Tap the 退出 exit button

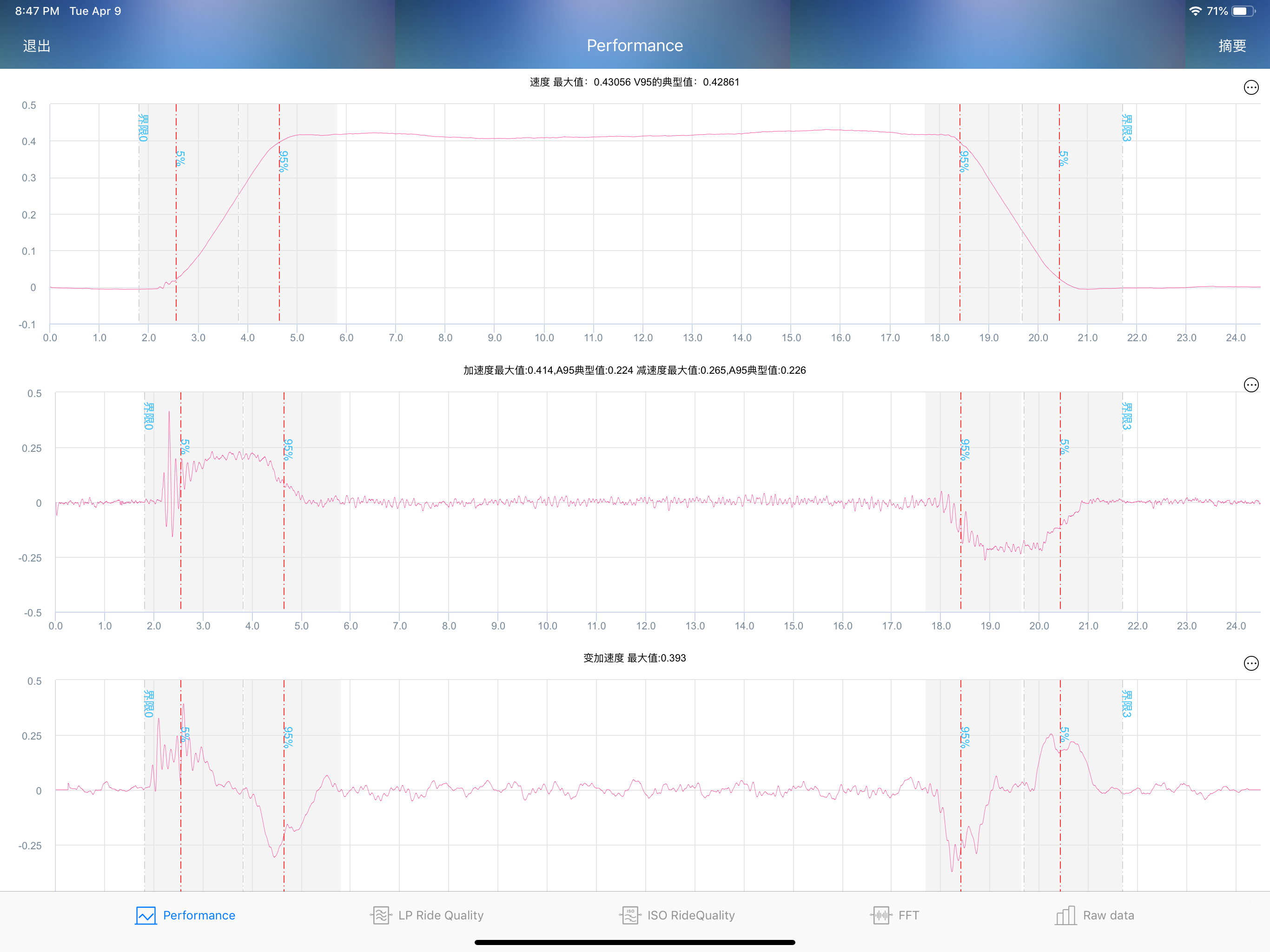tap(37, 46)
